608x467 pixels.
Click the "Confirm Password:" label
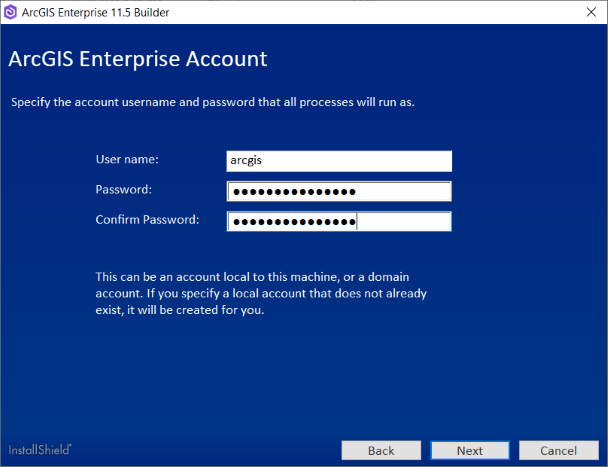pyautogui.click(x=147, y=219)
